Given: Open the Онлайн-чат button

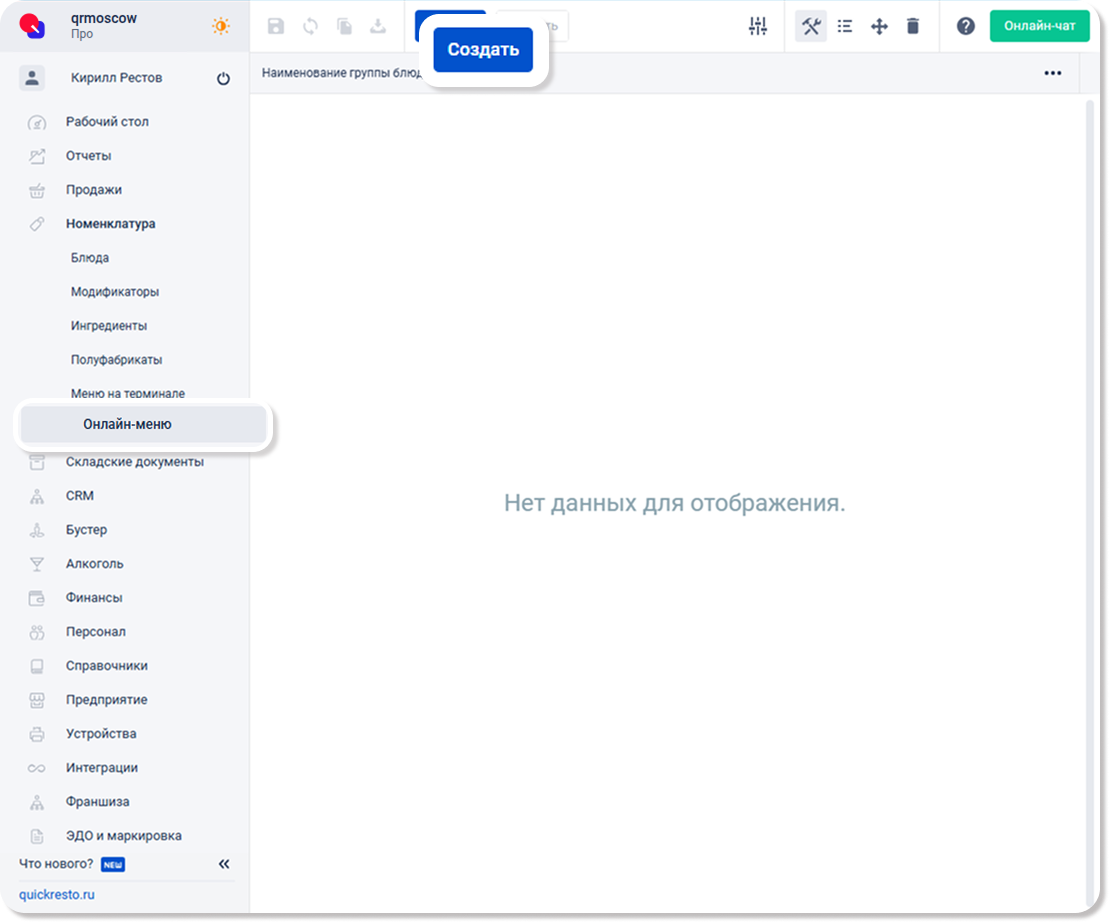Looking at the screenshot, I should click(x=1040, y=27).
